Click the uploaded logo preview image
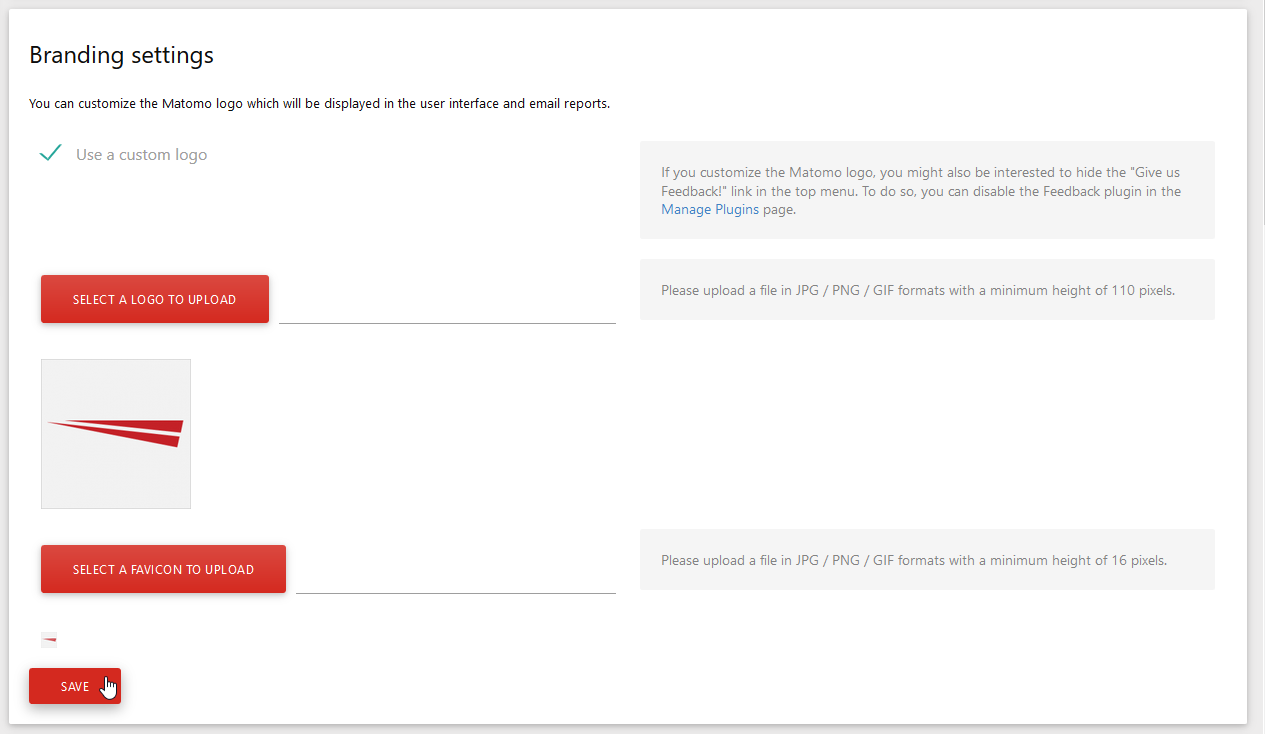This screenshot has height=734, width=1265. pos(116,434)
